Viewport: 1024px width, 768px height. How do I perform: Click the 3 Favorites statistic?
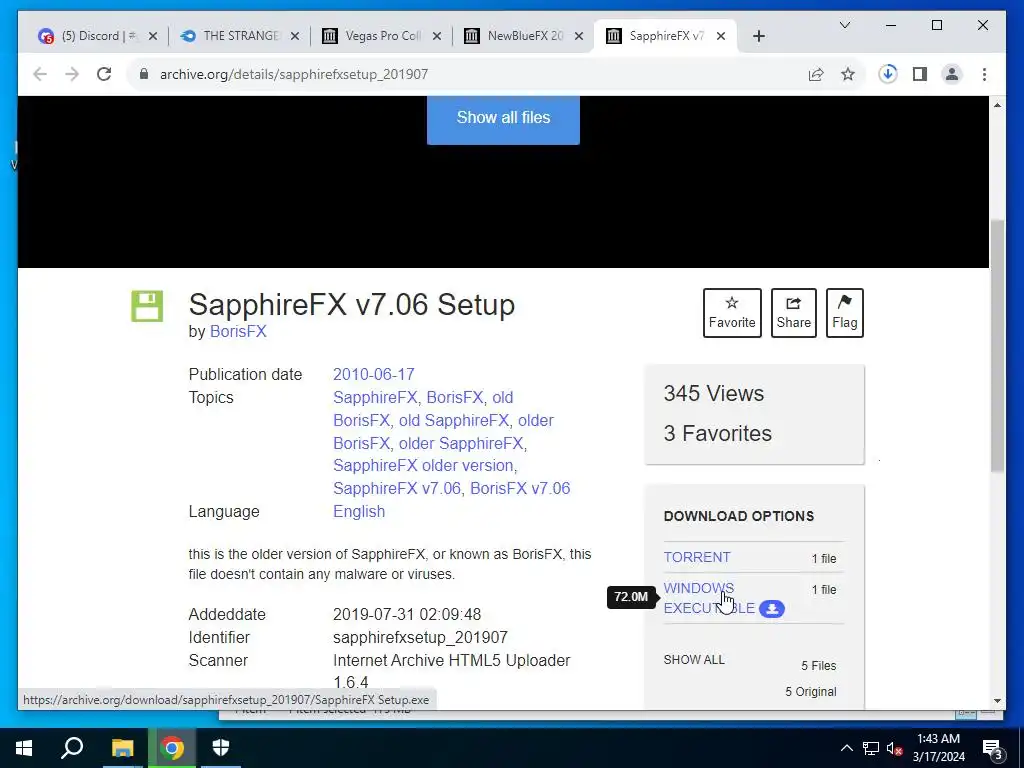[717, 434]
